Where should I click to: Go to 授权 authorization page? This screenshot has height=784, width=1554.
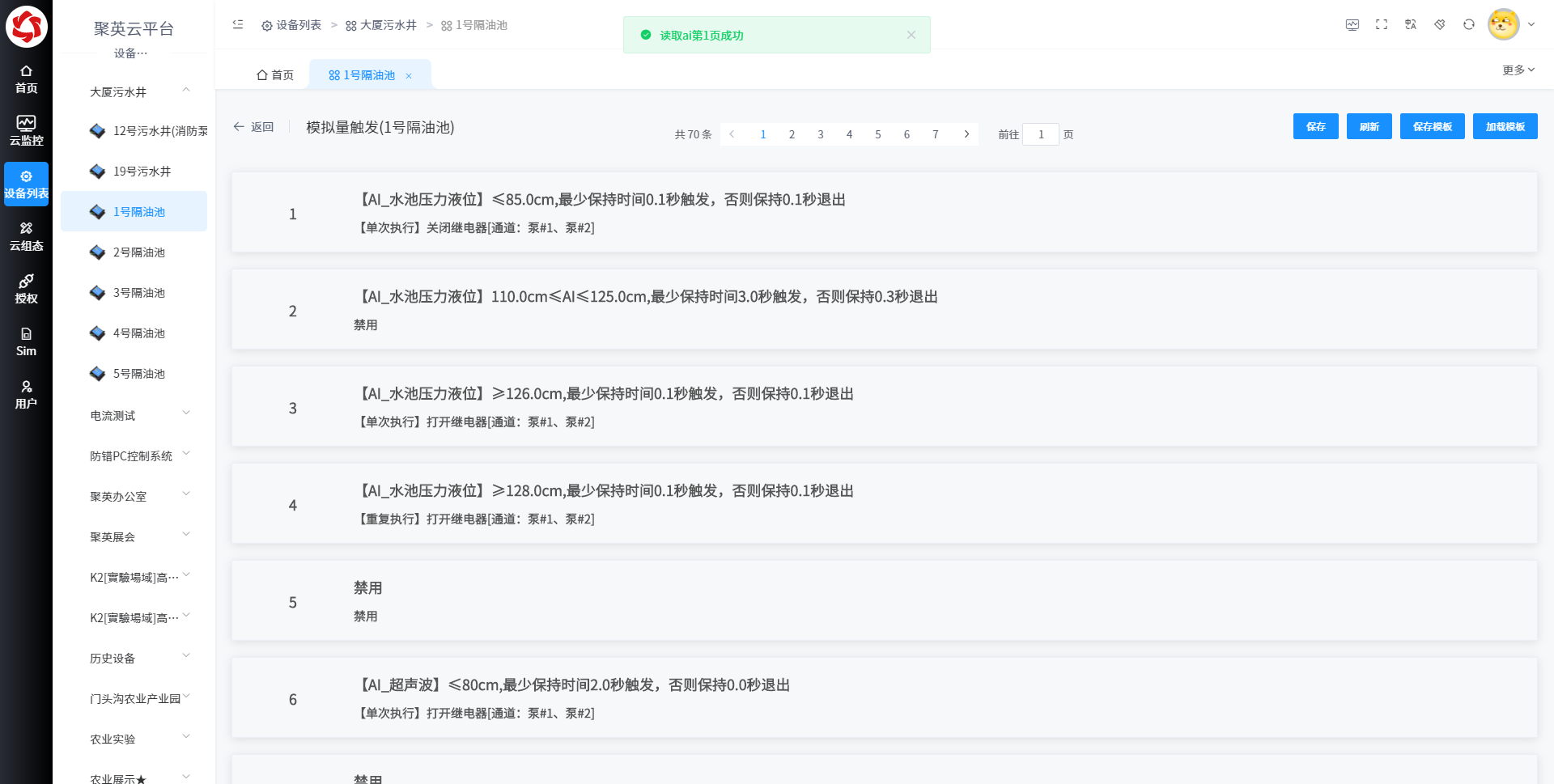pyautogui.click(x=26, y=289)
